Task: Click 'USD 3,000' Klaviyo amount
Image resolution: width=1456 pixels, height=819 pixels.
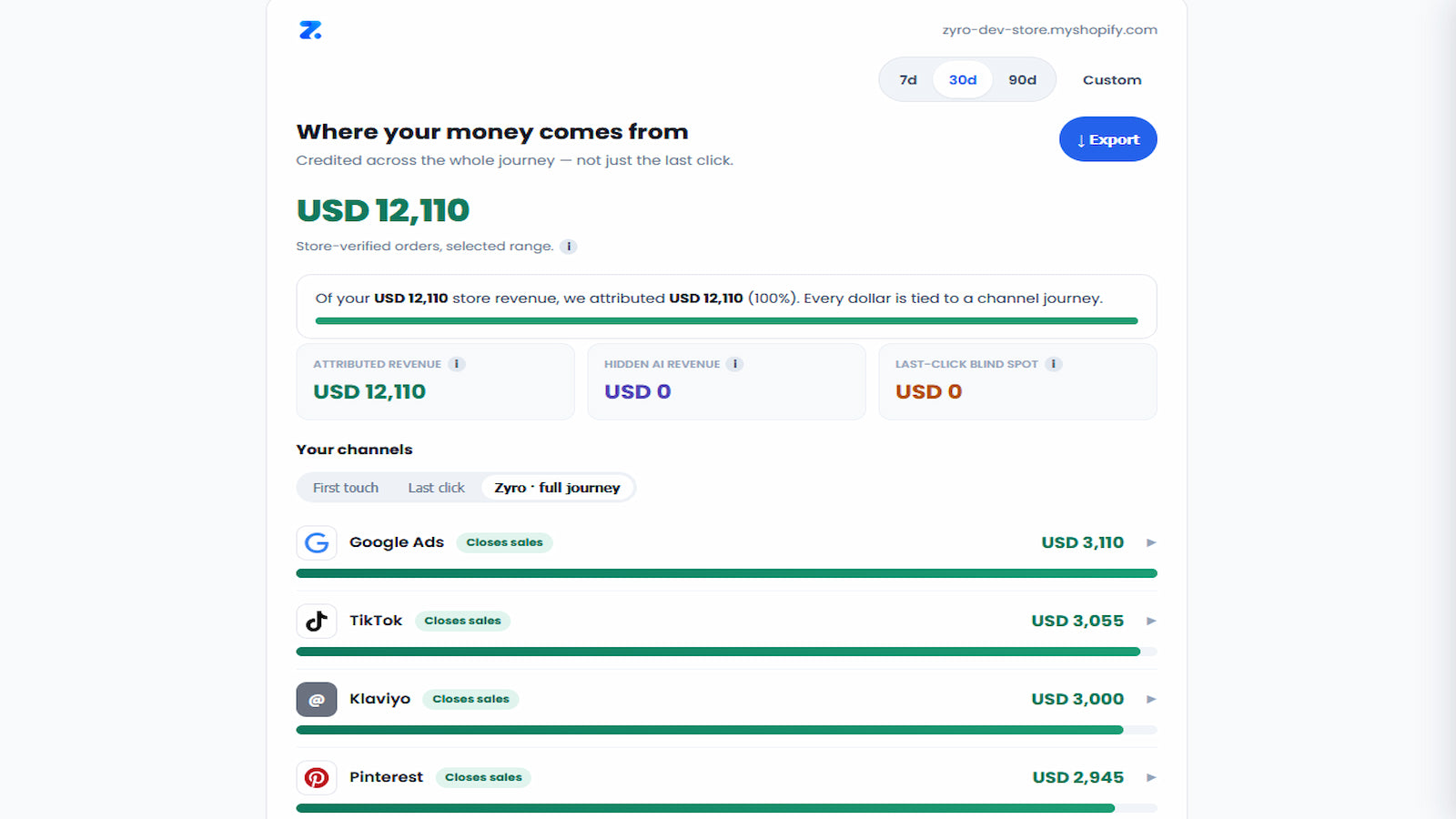Action: [x=1077, y=699]
